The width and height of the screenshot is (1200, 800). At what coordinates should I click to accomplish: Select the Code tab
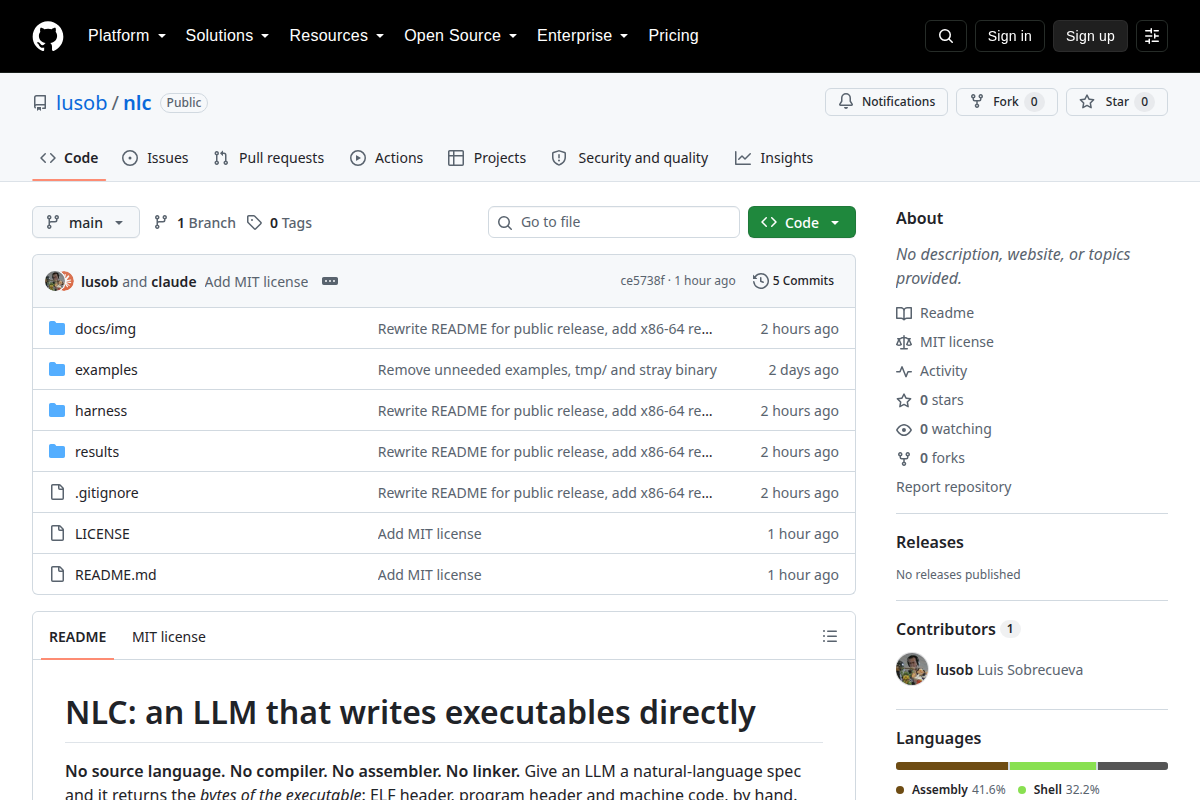[69, 158]
